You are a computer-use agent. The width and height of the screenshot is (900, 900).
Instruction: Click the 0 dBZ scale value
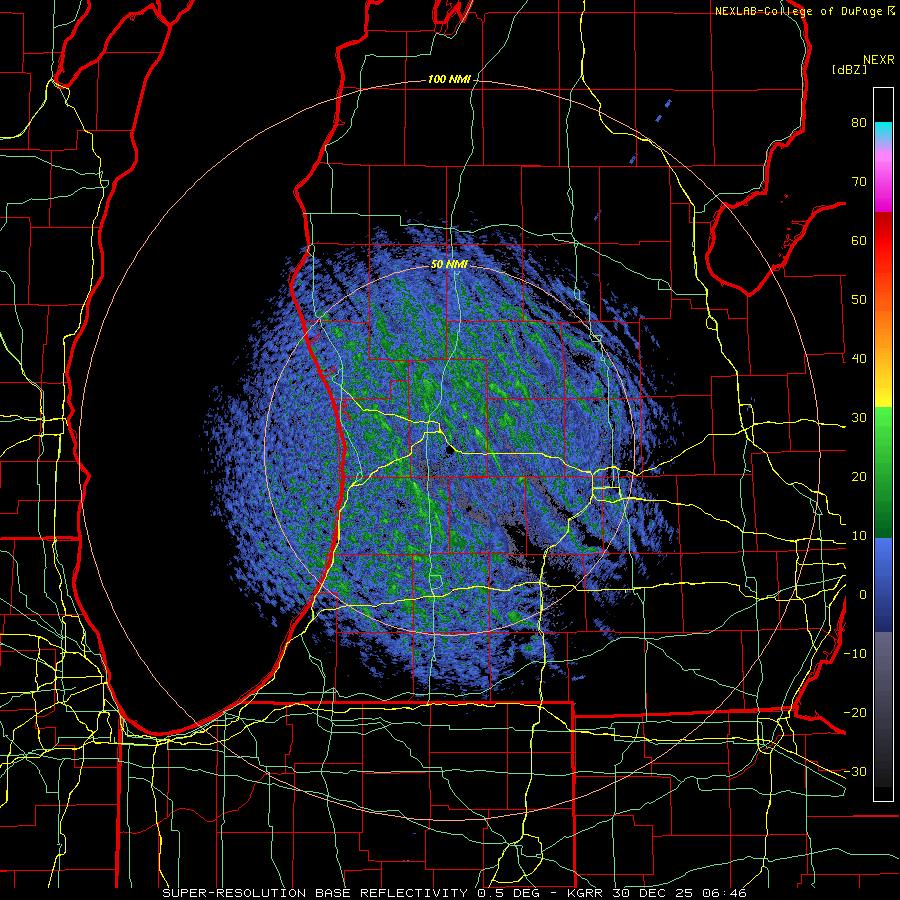pyautogui.click(x=863, y=595)
